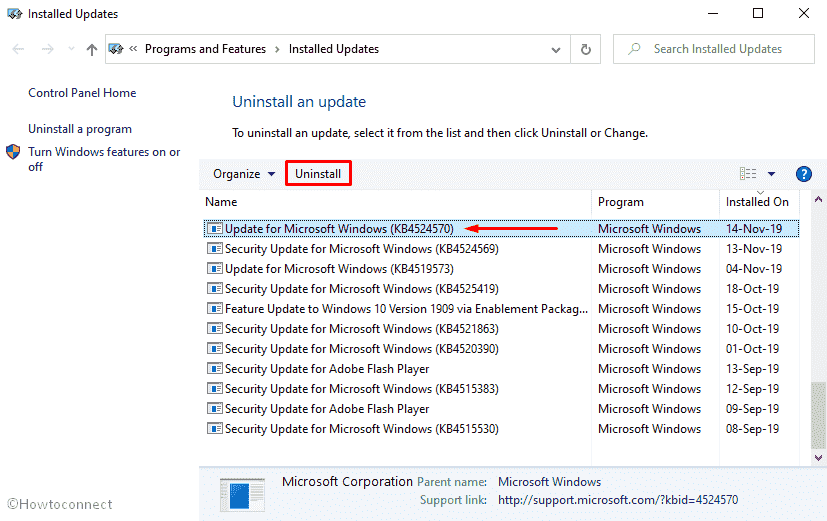Select Security Update KB4521863 row
The width and height of the screenshot is (827, 521).
coord(501,329)
